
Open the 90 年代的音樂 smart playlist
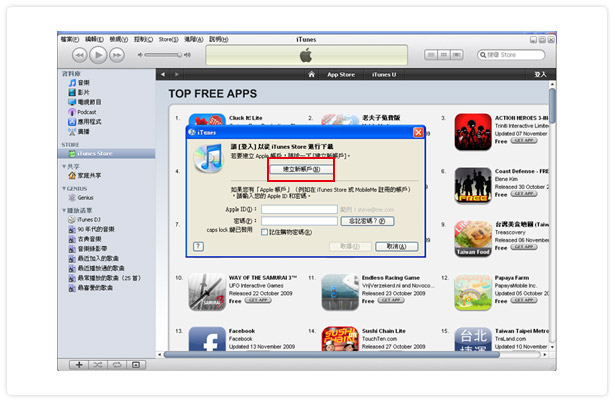[x=91, y=230]
